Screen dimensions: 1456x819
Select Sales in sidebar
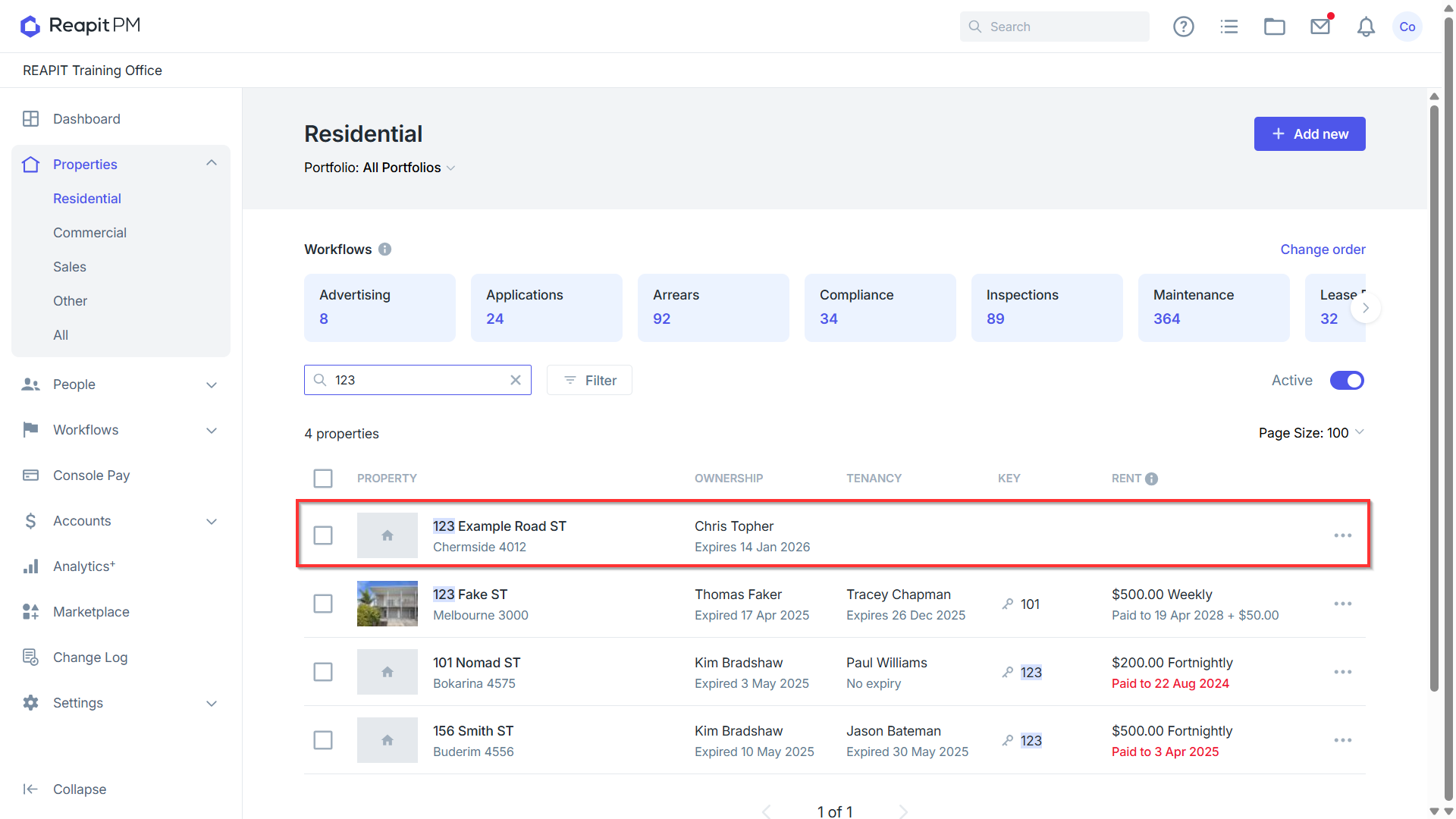(x=70, y=267)
